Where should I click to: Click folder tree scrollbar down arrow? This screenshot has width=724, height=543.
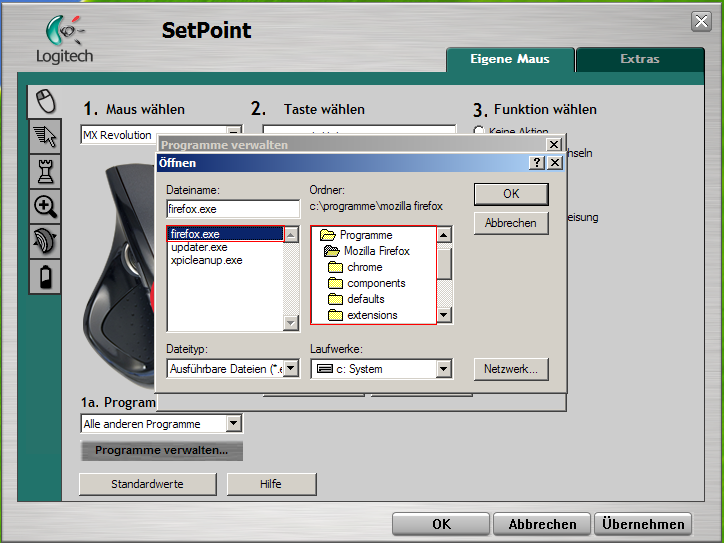444,315
